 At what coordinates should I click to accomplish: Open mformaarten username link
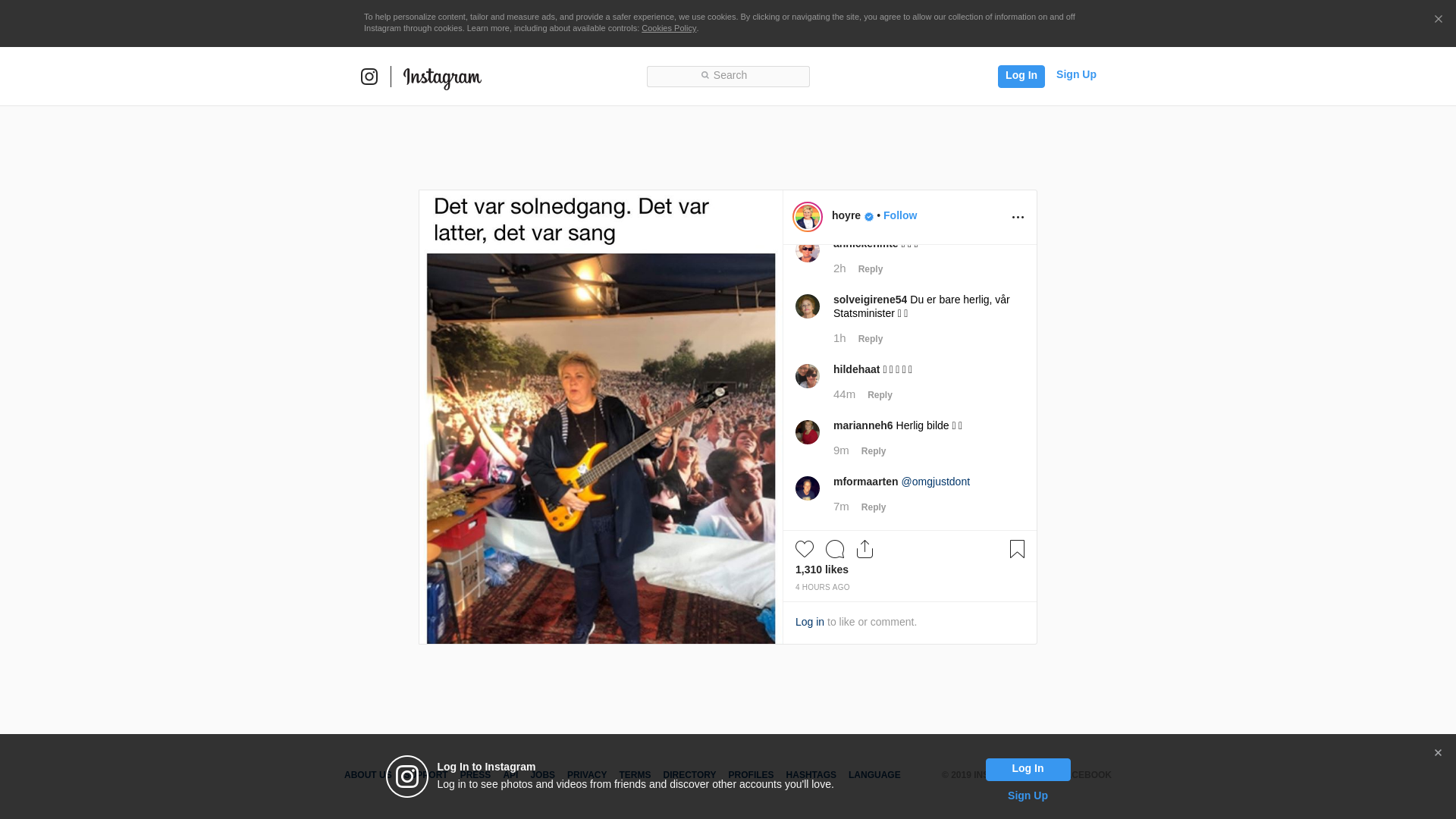pos(865,482)
